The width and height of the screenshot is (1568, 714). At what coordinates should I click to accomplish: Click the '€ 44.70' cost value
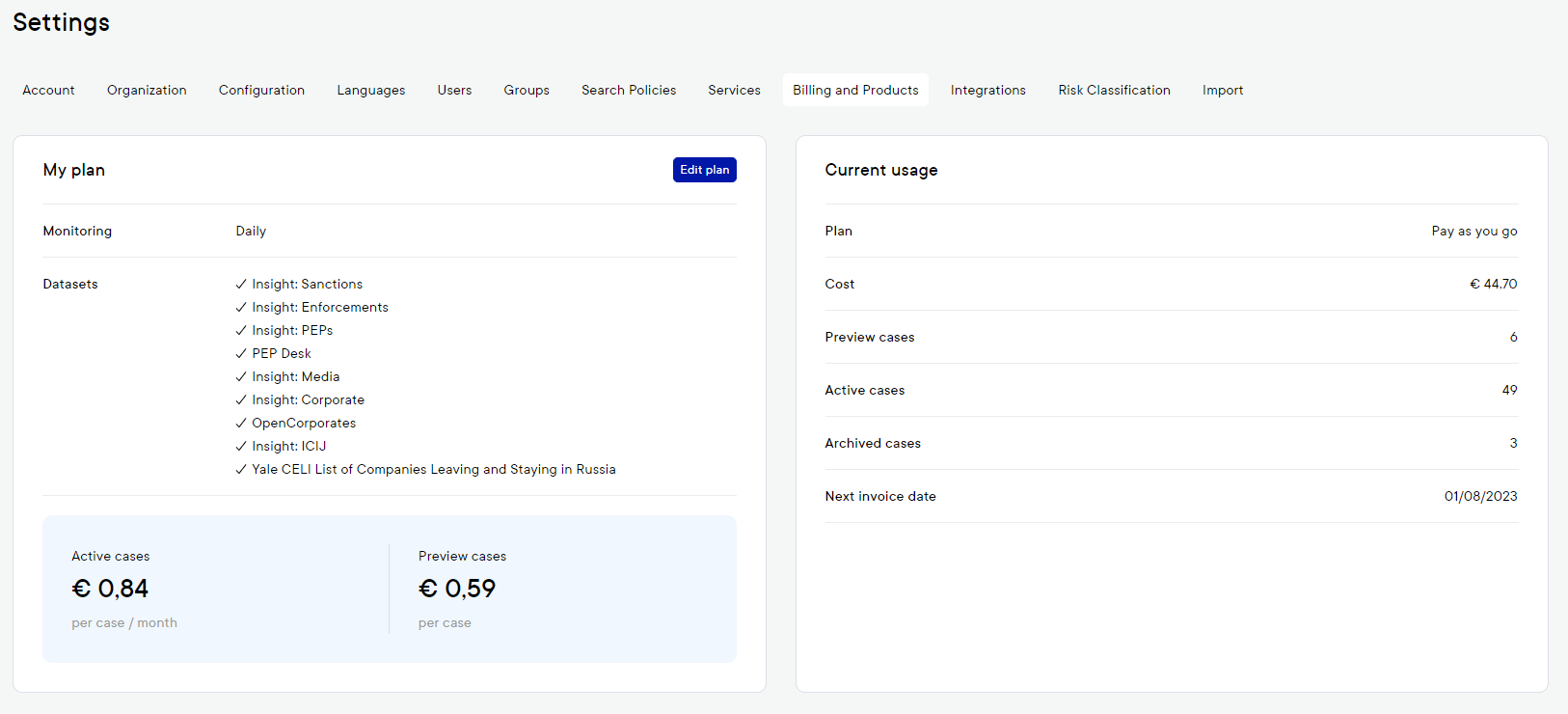click(1493, 284)
